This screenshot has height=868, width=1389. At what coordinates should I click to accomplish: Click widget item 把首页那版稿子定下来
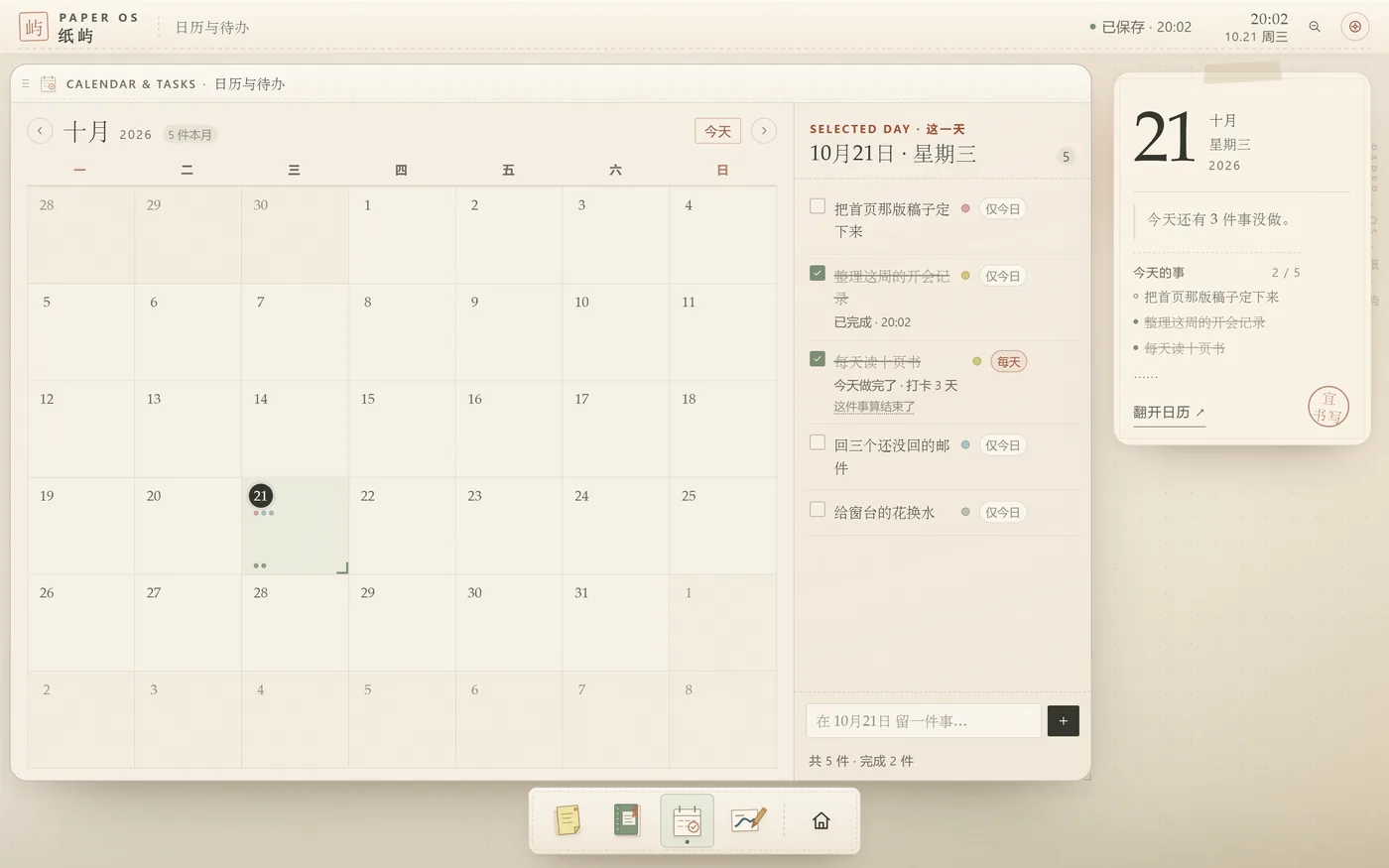[1211, 297]
